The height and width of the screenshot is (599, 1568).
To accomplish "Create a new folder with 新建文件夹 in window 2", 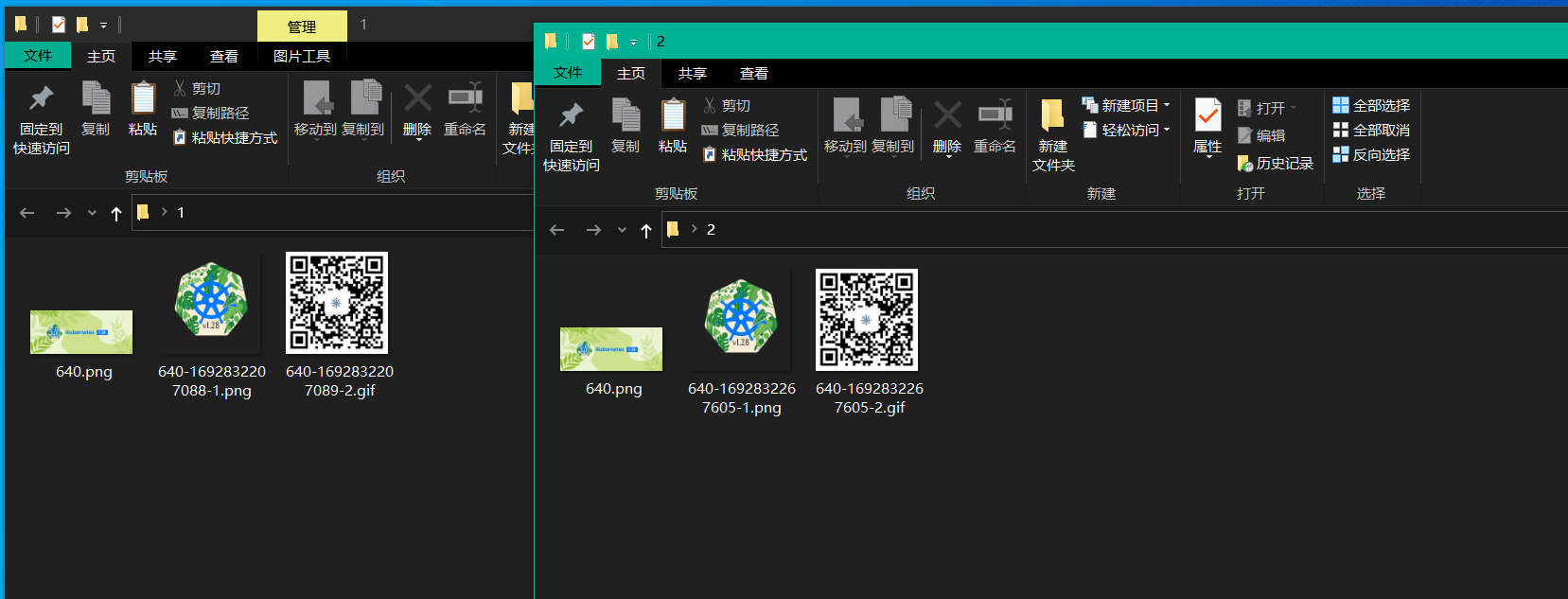I will 1053,136.
